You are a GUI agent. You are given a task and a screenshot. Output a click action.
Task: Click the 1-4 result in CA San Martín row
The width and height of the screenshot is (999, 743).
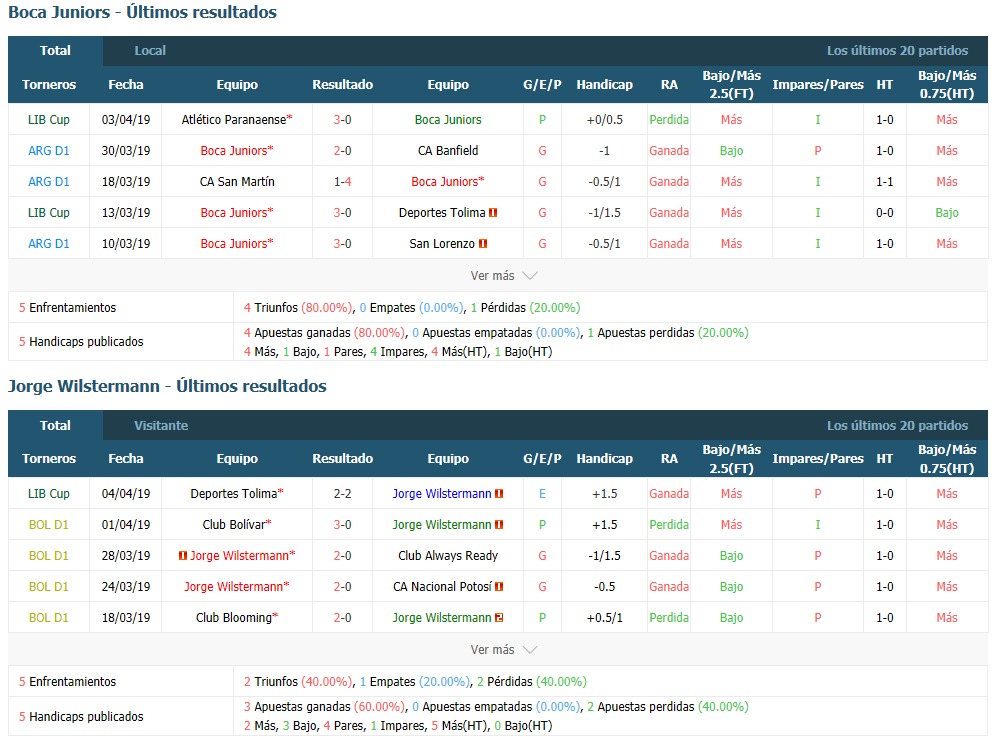click(x=343, y=182)
